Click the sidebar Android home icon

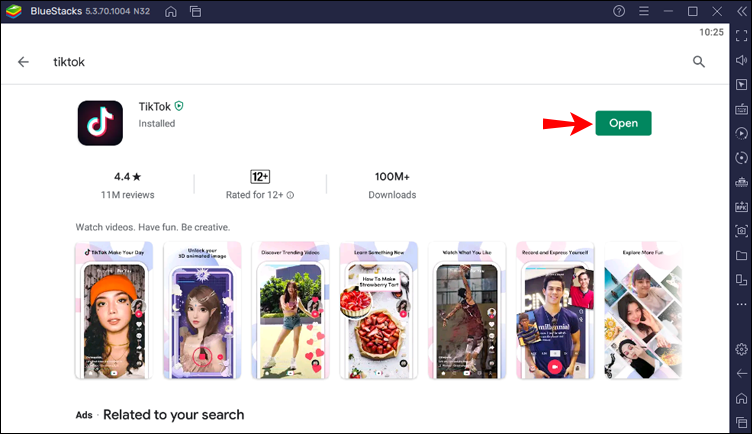click(741, 398)
